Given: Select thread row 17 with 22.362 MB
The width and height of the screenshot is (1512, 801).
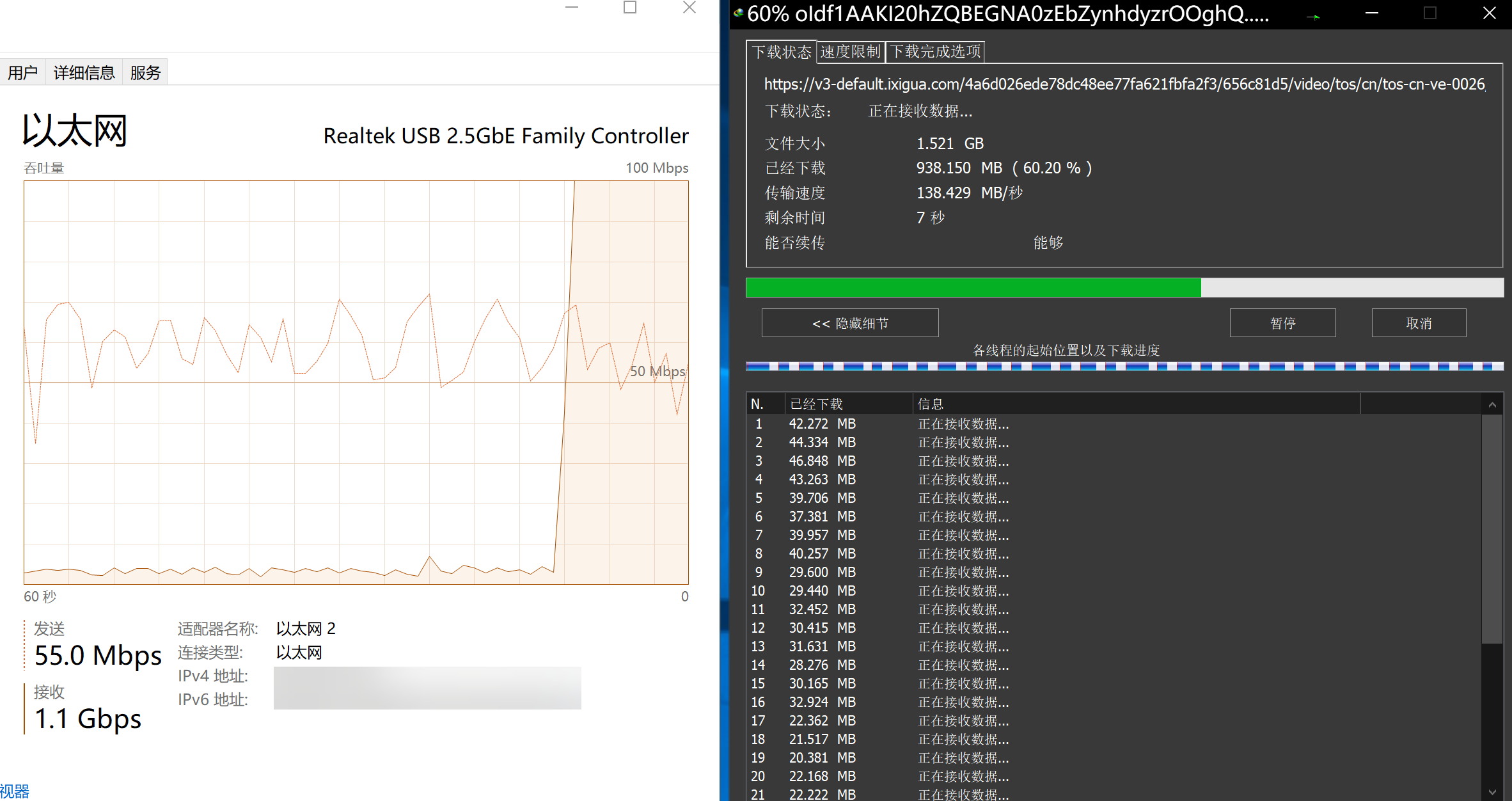Looking at the screenshot, I should (x=1114, y=720).
